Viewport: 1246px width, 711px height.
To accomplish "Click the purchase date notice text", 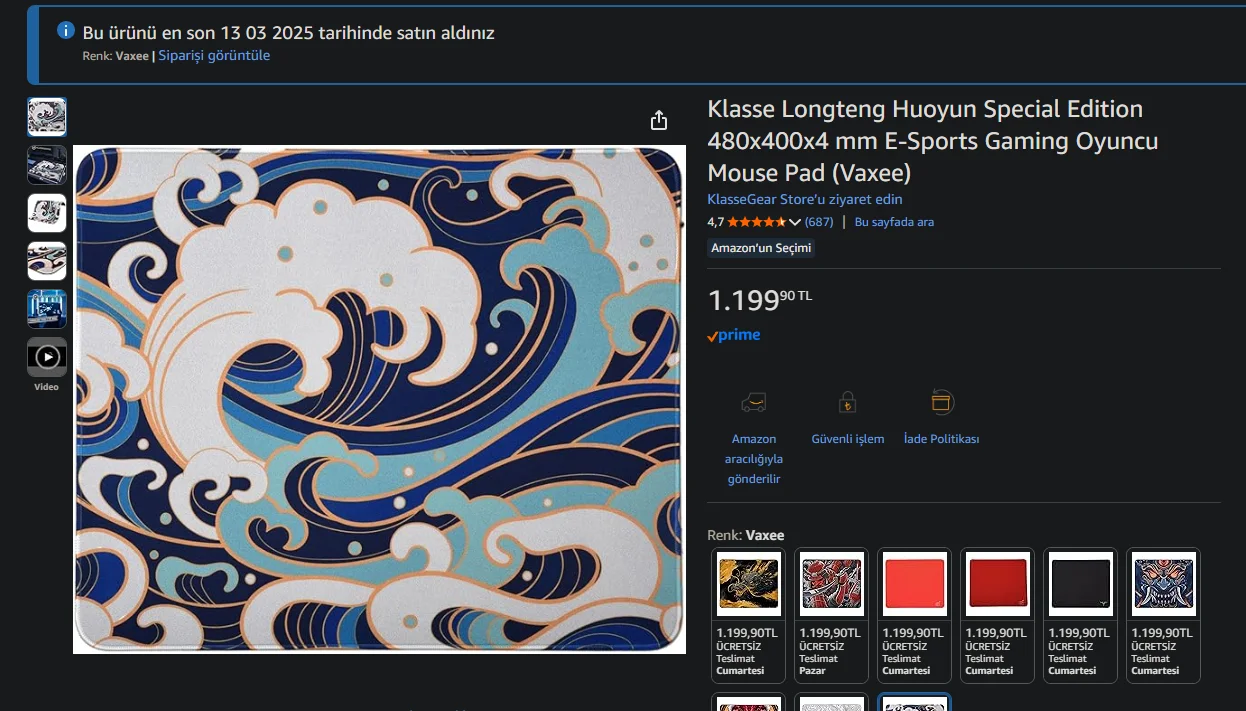I will pos(289,32).
